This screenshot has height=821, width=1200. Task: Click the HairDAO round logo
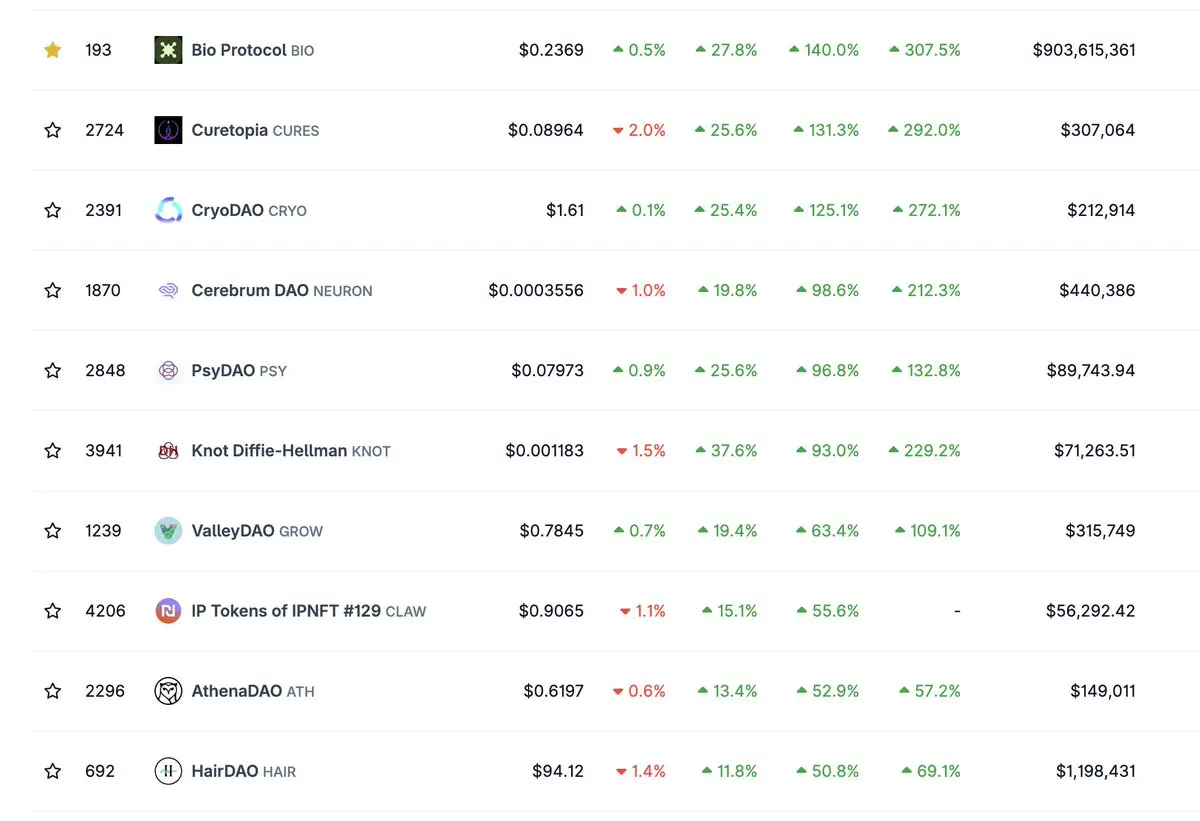click(x=168, y=771)
